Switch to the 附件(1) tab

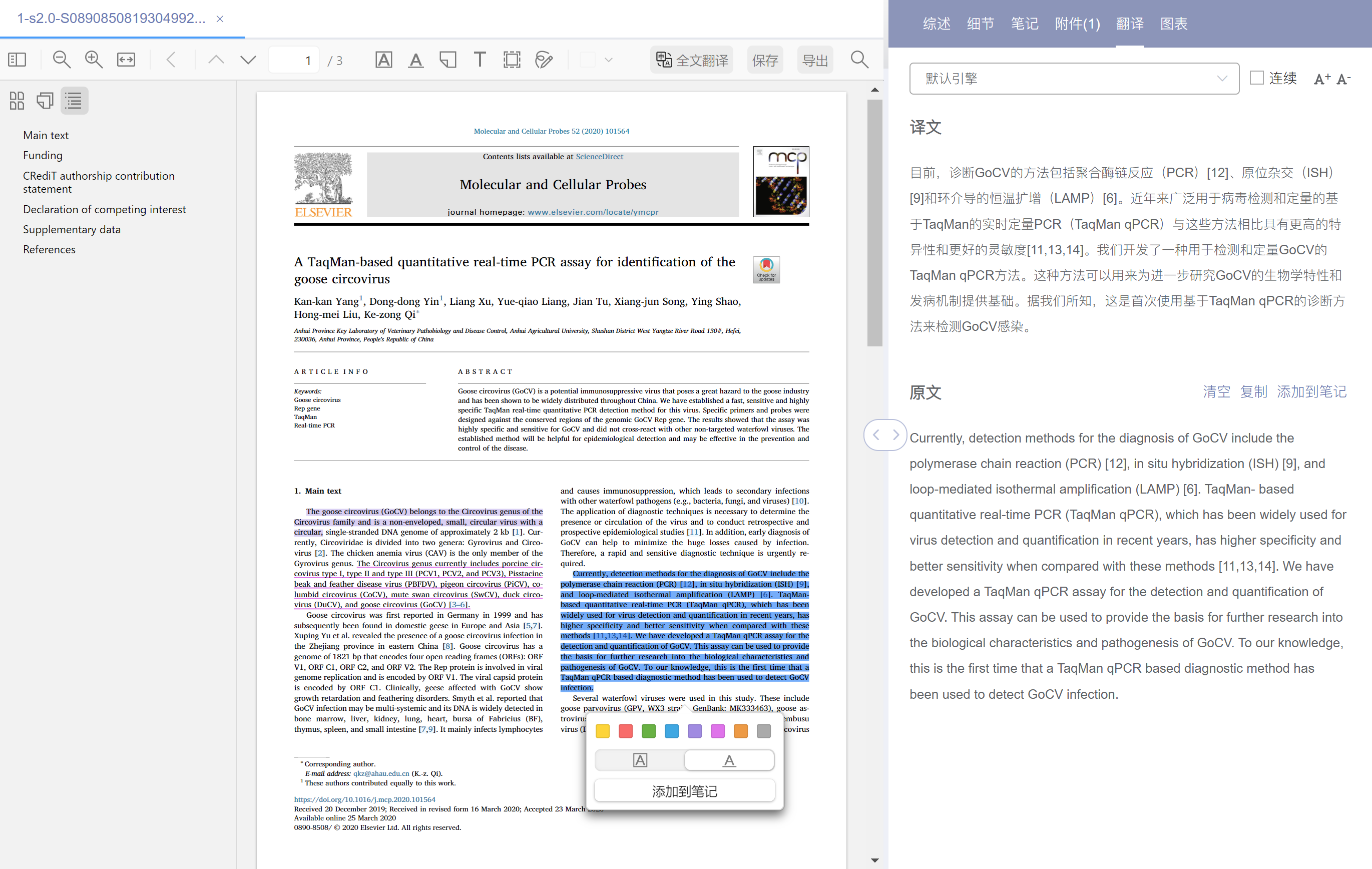tap(1078, 24)
